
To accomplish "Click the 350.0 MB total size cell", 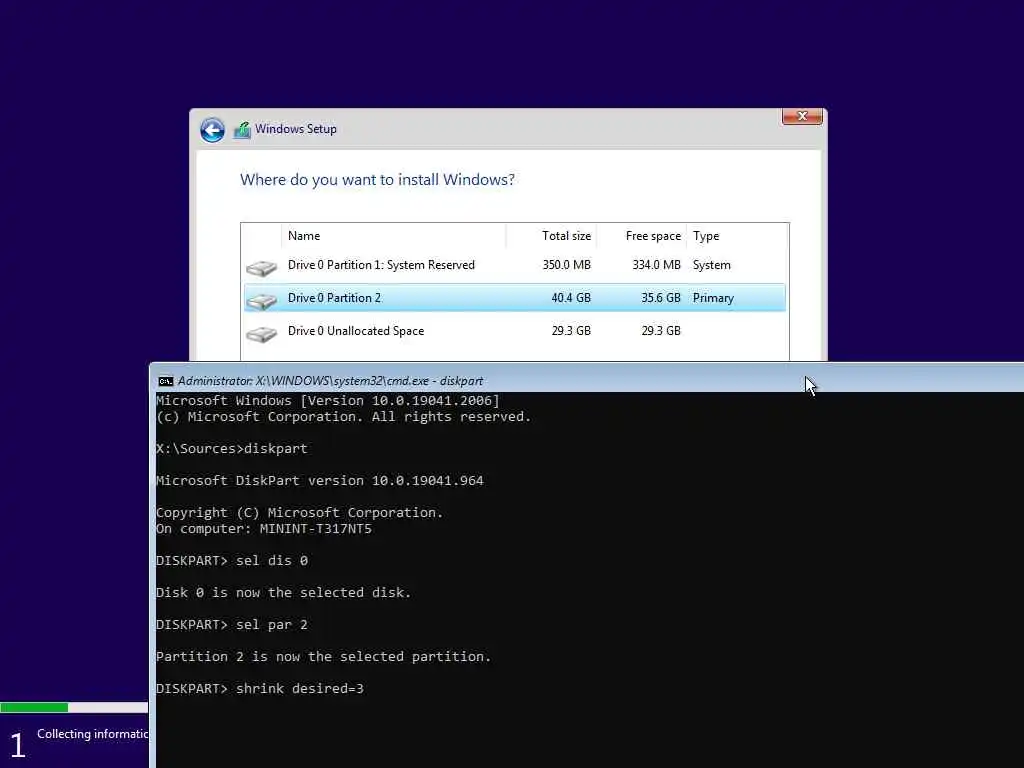I will point(566,265).
